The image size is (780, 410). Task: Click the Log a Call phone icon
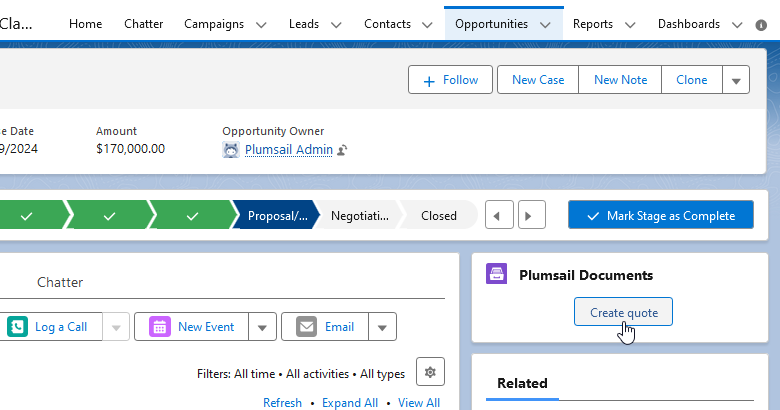[17, 326]
